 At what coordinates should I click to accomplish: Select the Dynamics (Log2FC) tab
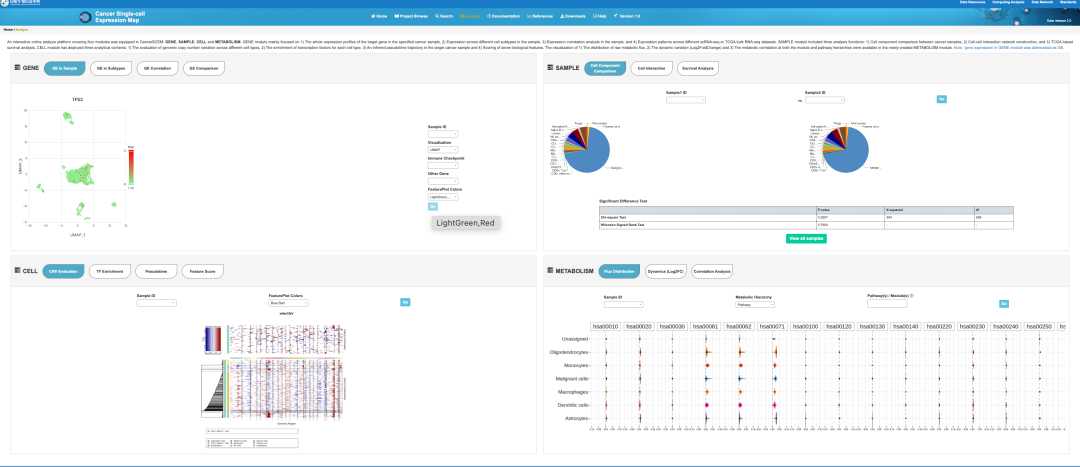pos(665,271)
